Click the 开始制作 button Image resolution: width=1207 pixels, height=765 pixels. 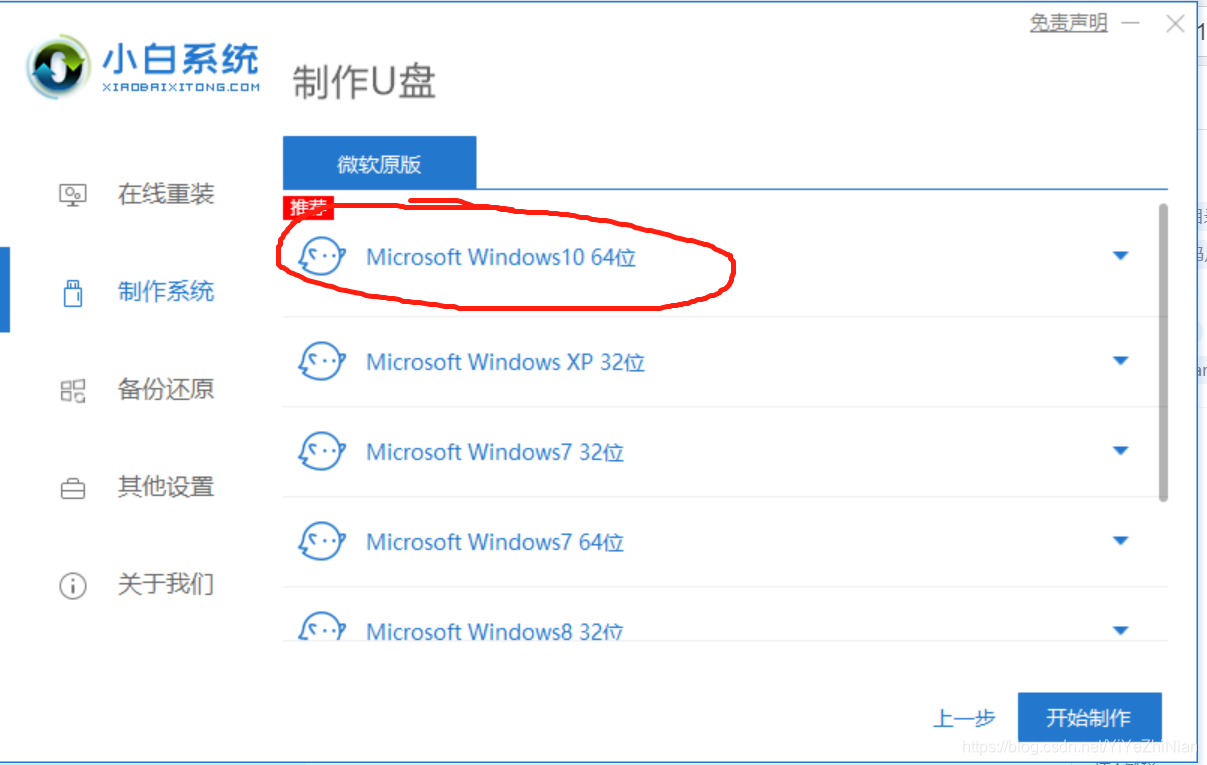(x=1089, y=718)
